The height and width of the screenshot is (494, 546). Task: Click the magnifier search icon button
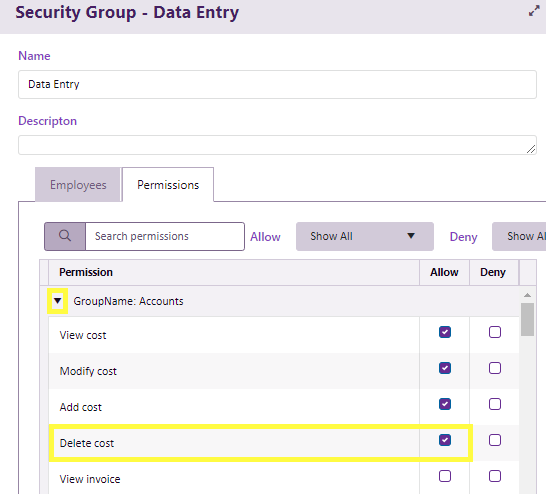click(x=65, y=236)
